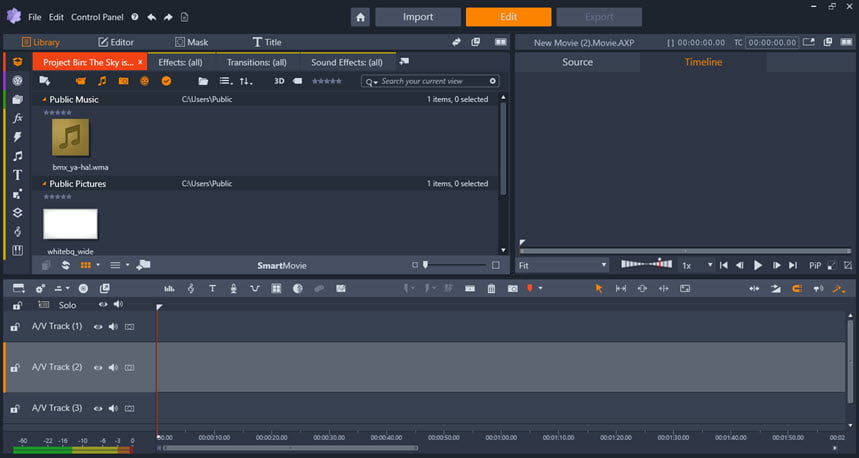The height and width of the screenshot is (458, 859).
Task: Click the 3D filter icon in library
Action: click(x=279, y=81)
